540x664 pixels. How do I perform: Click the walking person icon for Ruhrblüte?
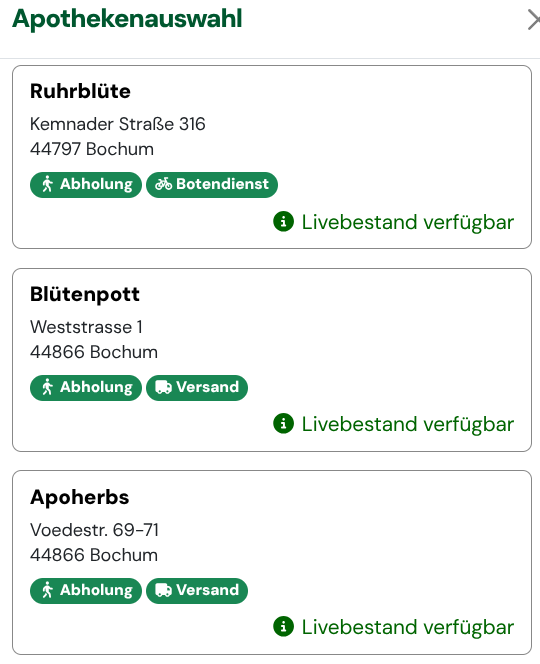tap(47, 184)
